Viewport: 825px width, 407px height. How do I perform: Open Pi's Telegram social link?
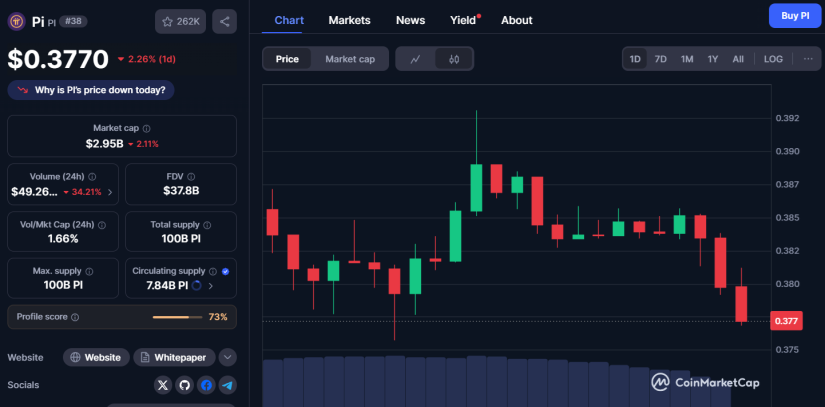click(228, 385)
